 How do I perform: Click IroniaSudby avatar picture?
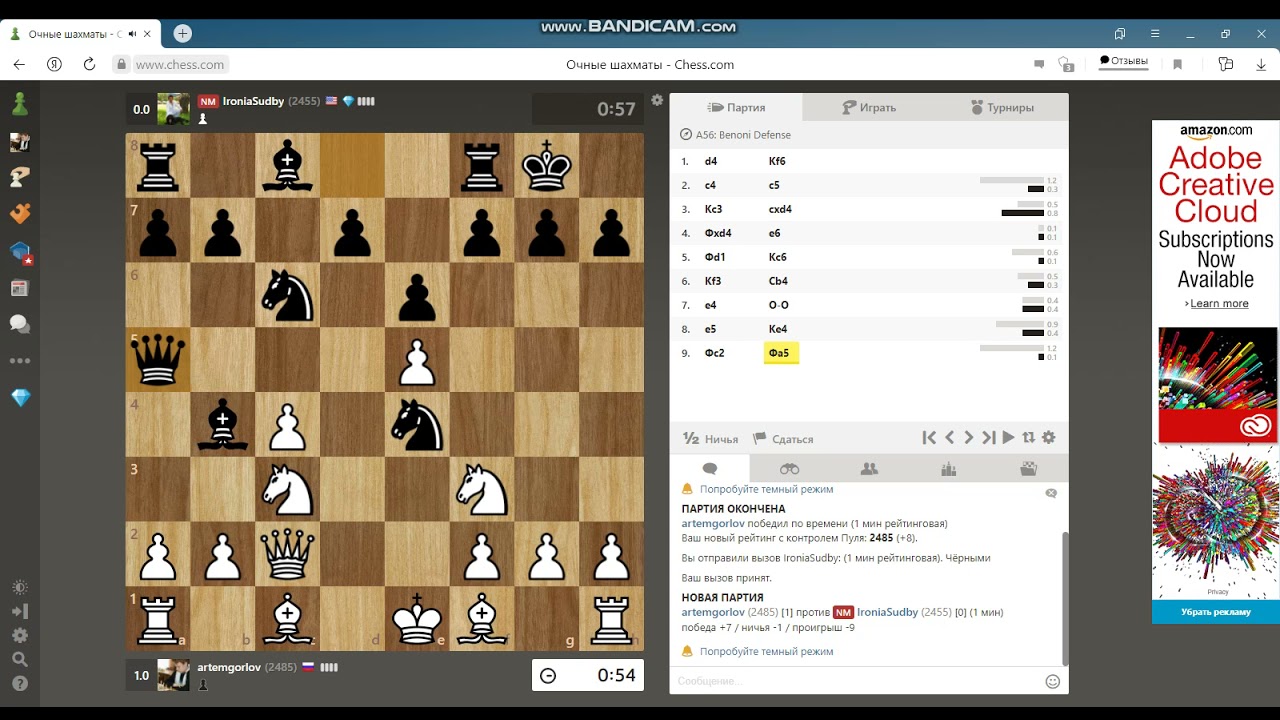pos(174,109)
